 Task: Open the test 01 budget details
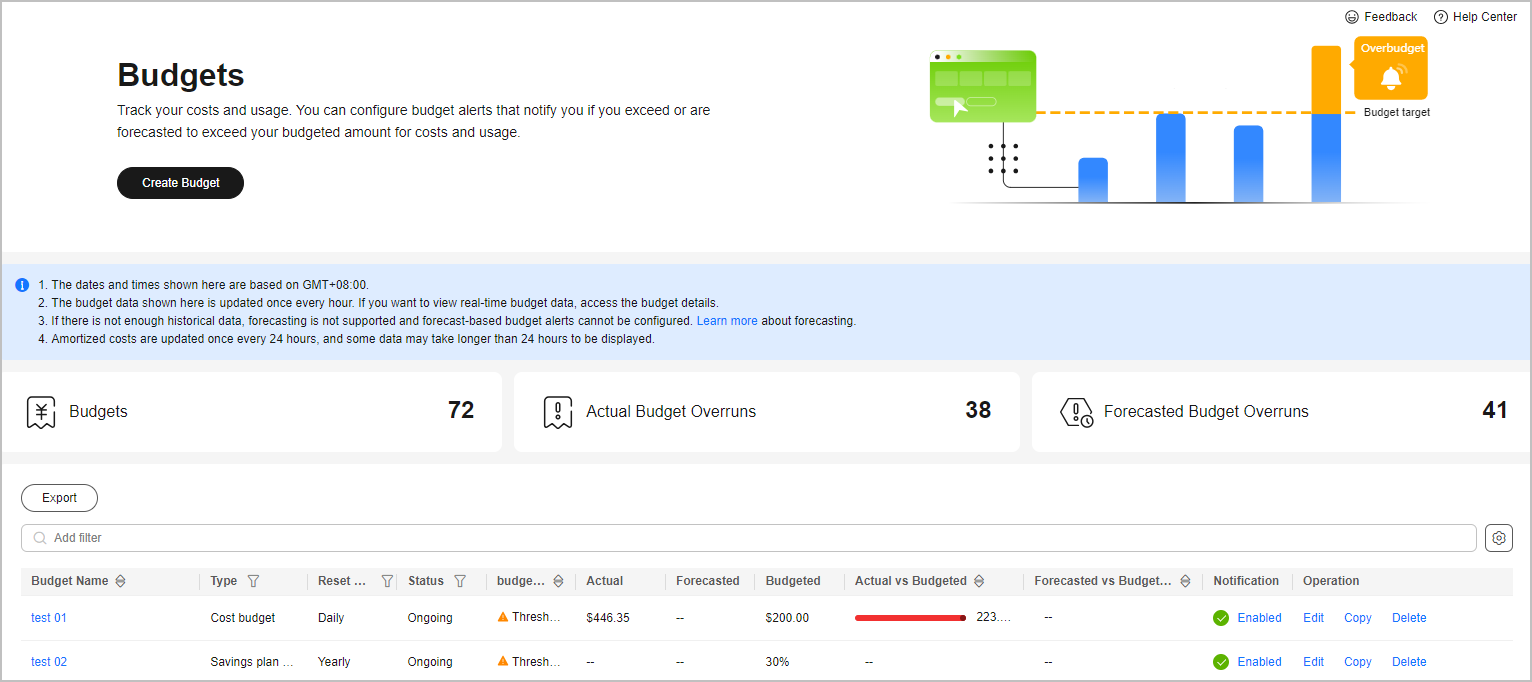coord(48,618)
